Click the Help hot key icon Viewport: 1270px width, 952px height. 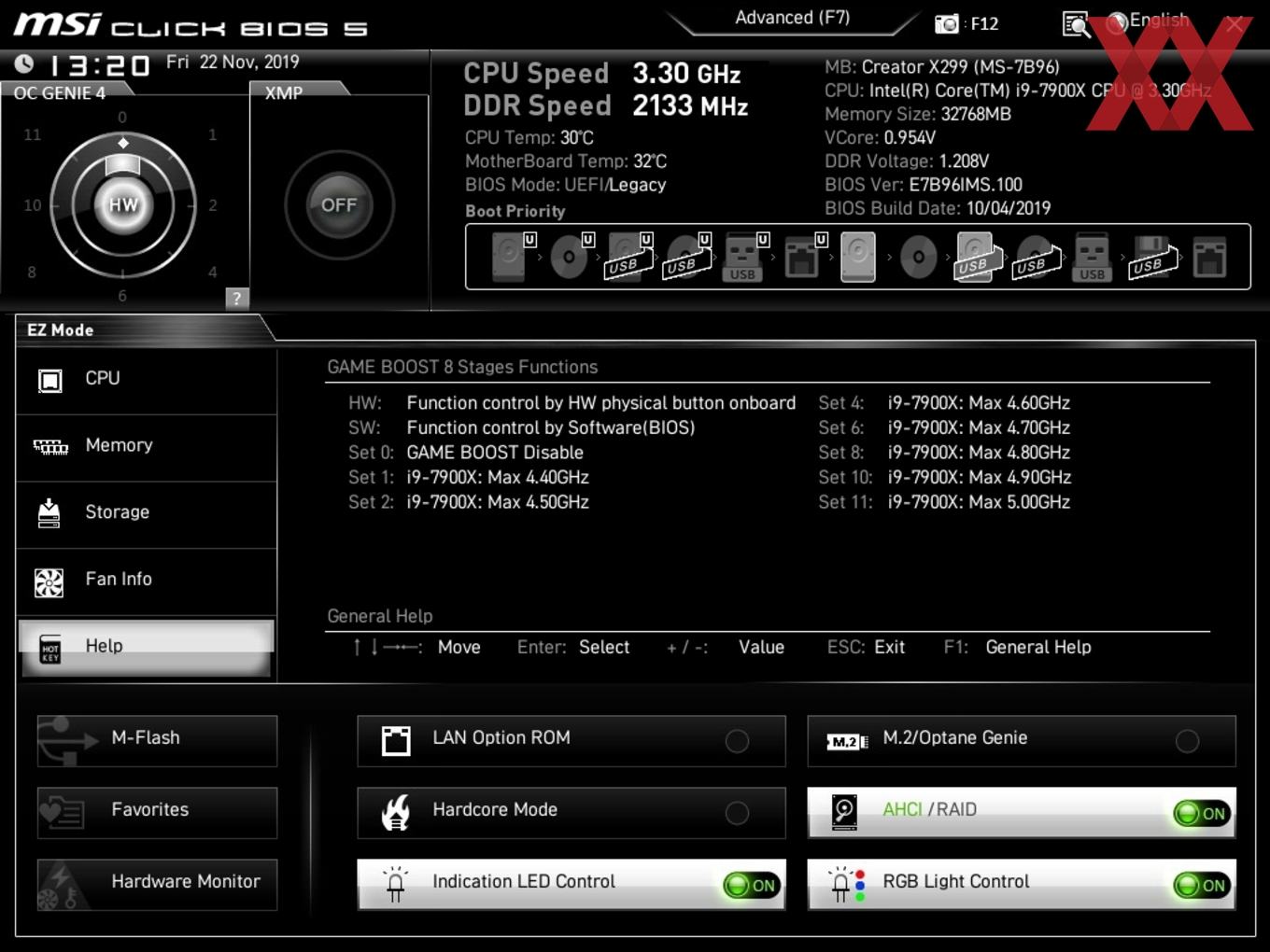tap(50, 650)
